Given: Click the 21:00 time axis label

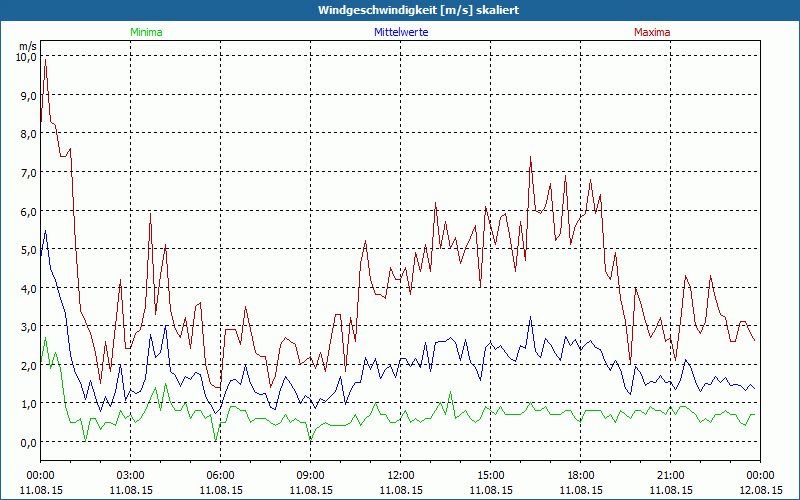Looking at the screenshot, I should point(670,476).
